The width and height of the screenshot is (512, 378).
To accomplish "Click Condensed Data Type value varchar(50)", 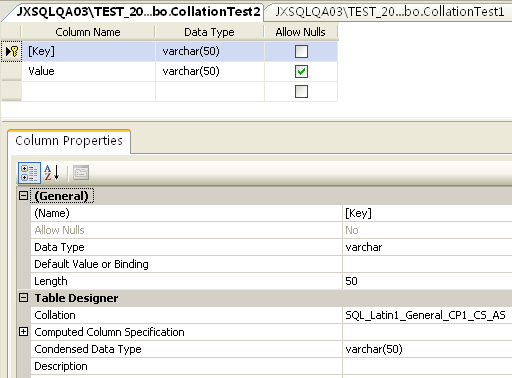I will click(x=427, y=349).
